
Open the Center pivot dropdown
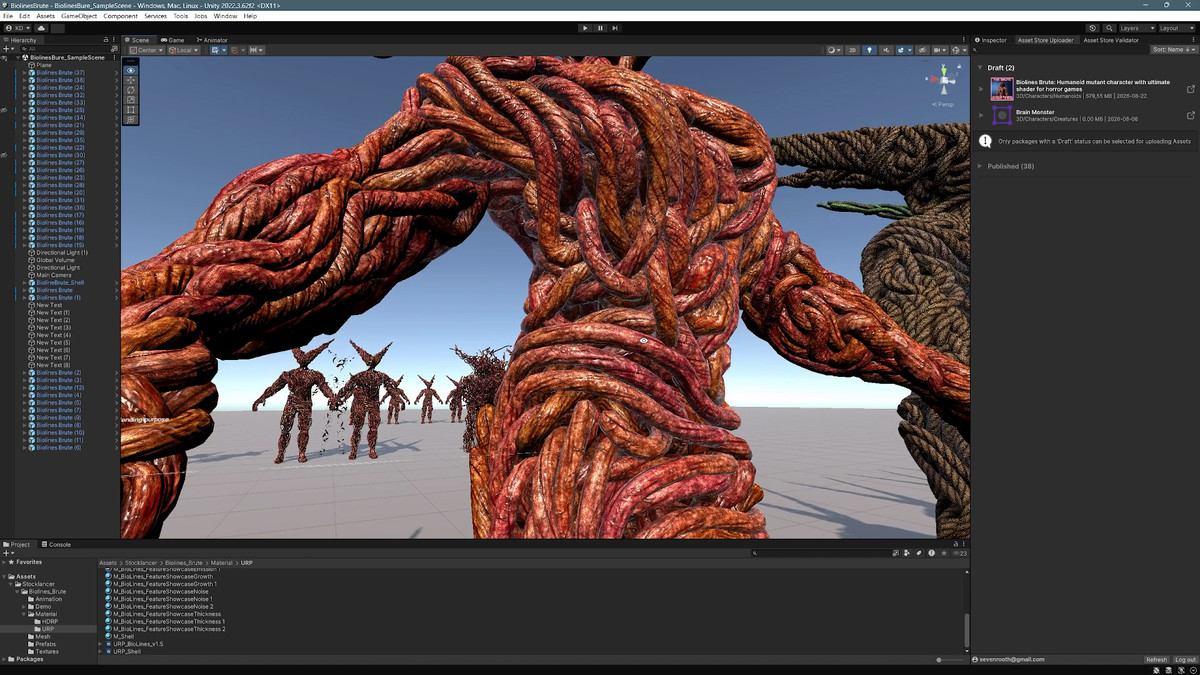point(146,50)
